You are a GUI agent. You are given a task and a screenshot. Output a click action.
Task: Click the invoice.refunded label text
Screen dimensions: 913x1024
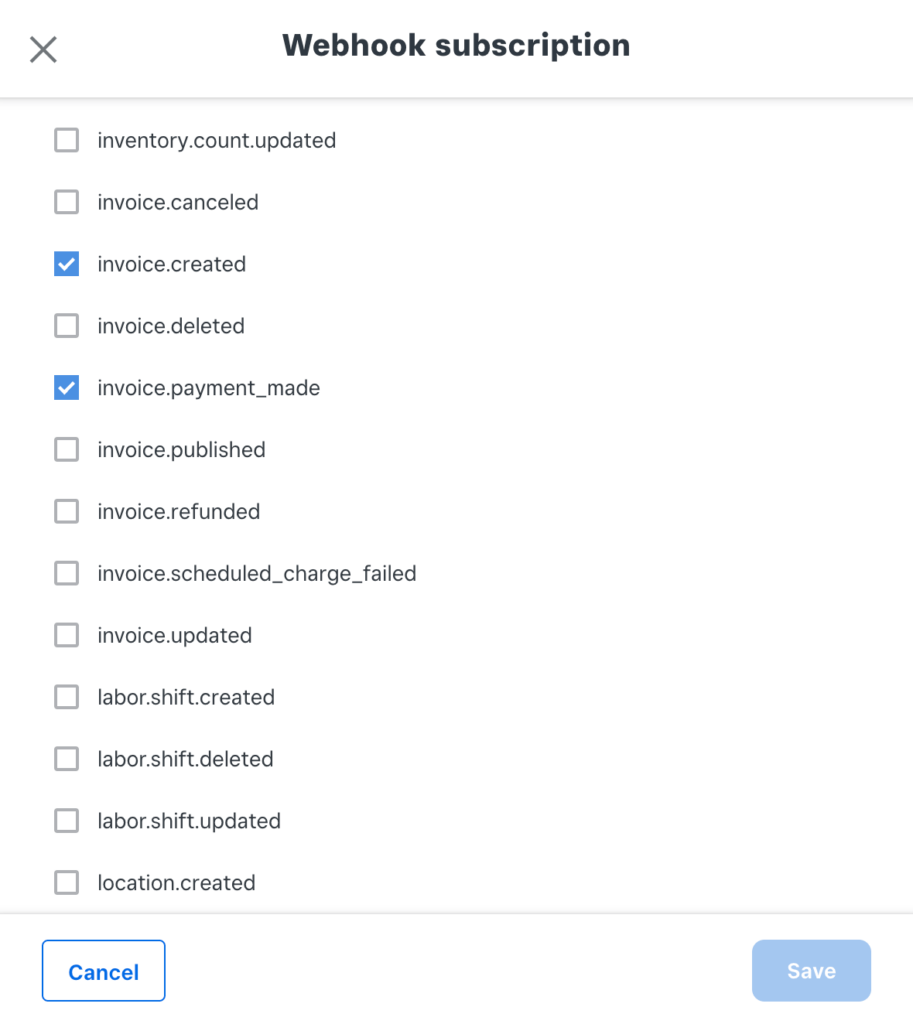[179, 511]
